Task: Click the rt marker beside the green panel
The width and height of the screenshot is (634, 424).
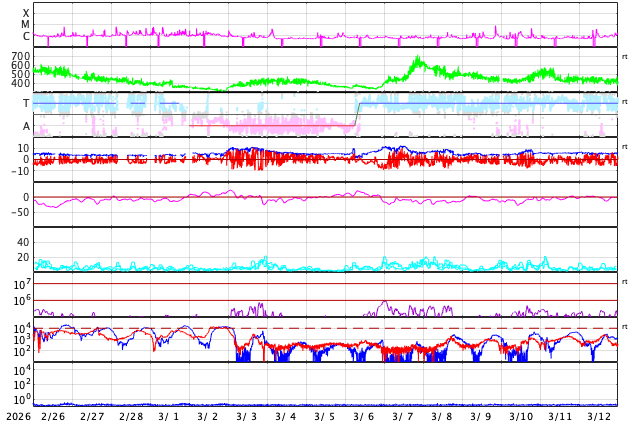Action: pos(624,56)
